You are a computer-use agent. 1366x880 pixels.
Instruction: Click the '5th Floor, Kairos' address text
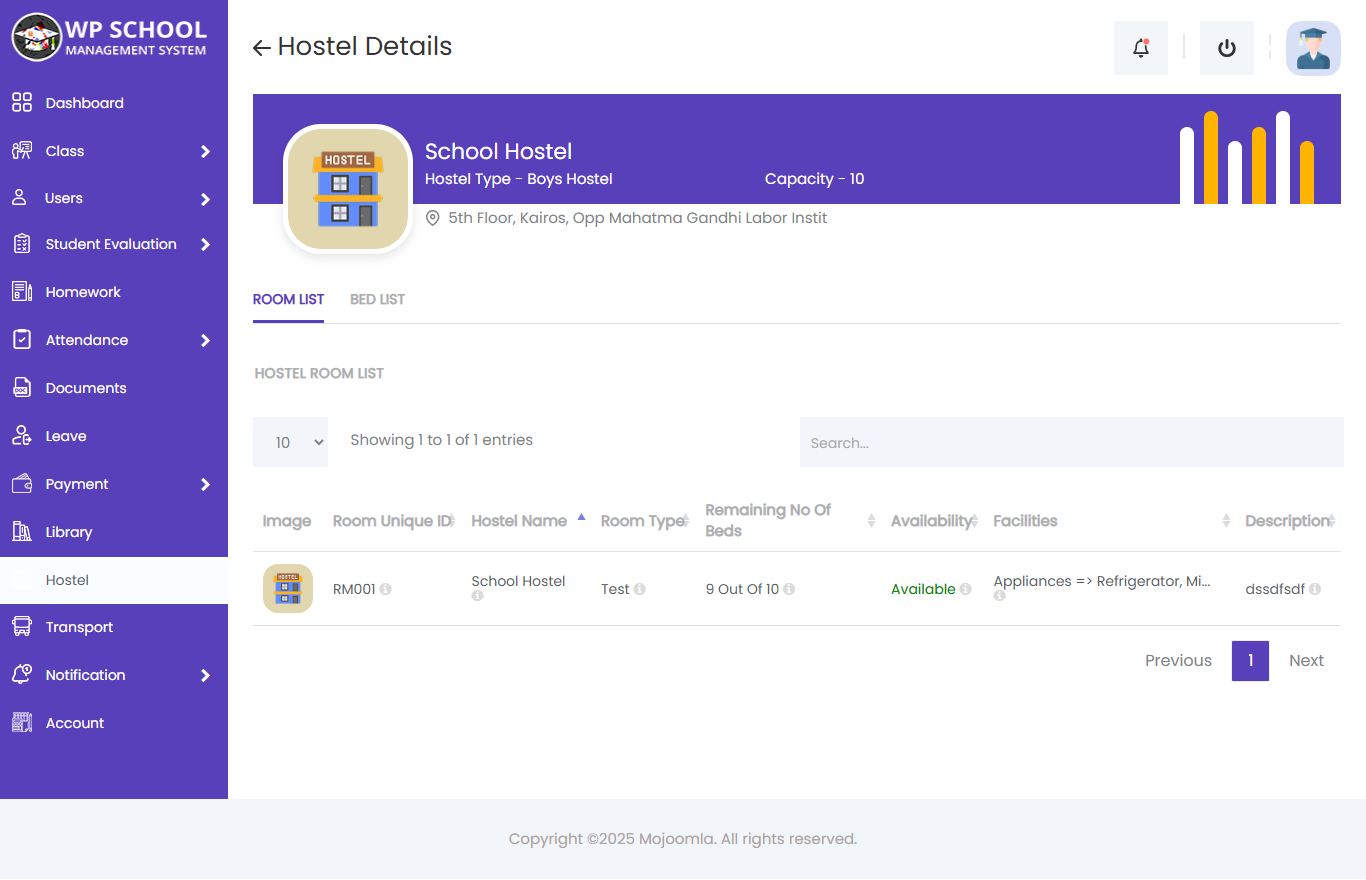tap(637, 218)
